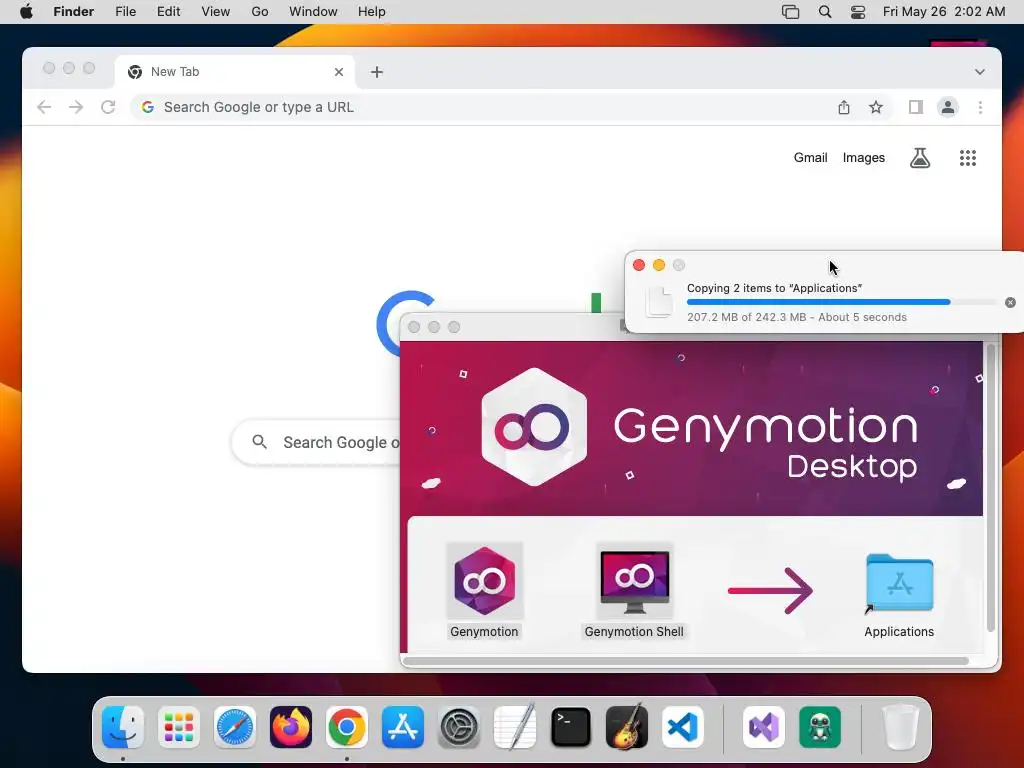
Task: Open Chrome's profile avatar button
Action: point(948,107)
